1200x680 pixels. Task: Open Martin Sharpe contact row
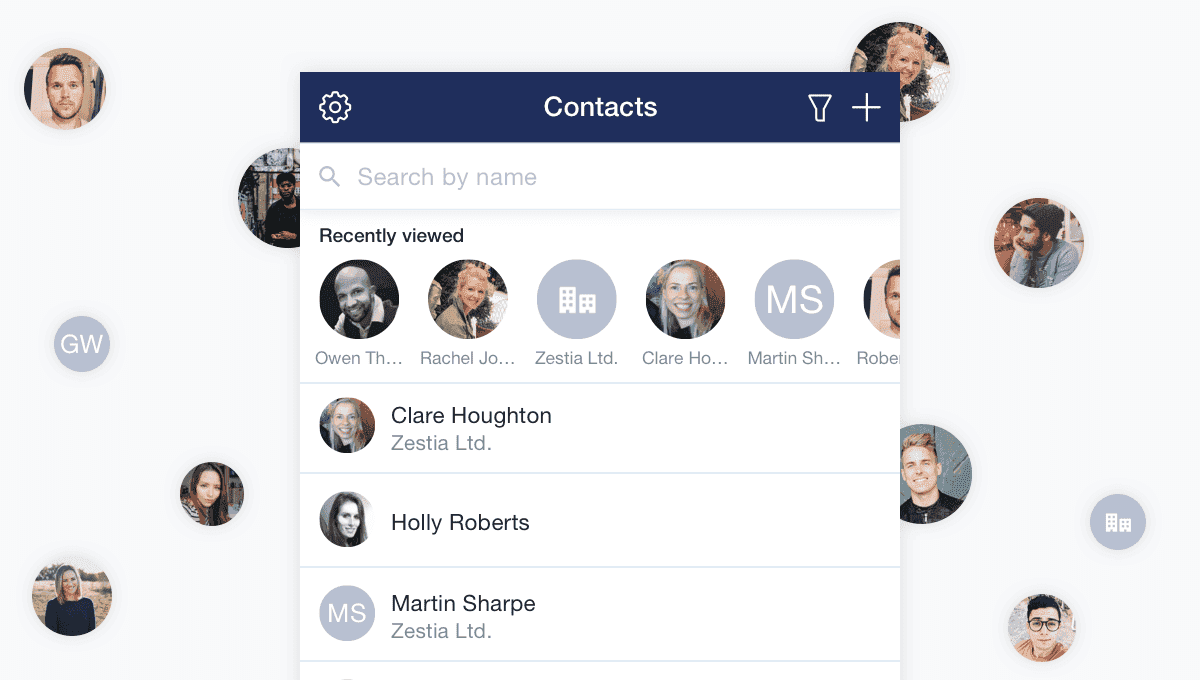tap(600, 614)
